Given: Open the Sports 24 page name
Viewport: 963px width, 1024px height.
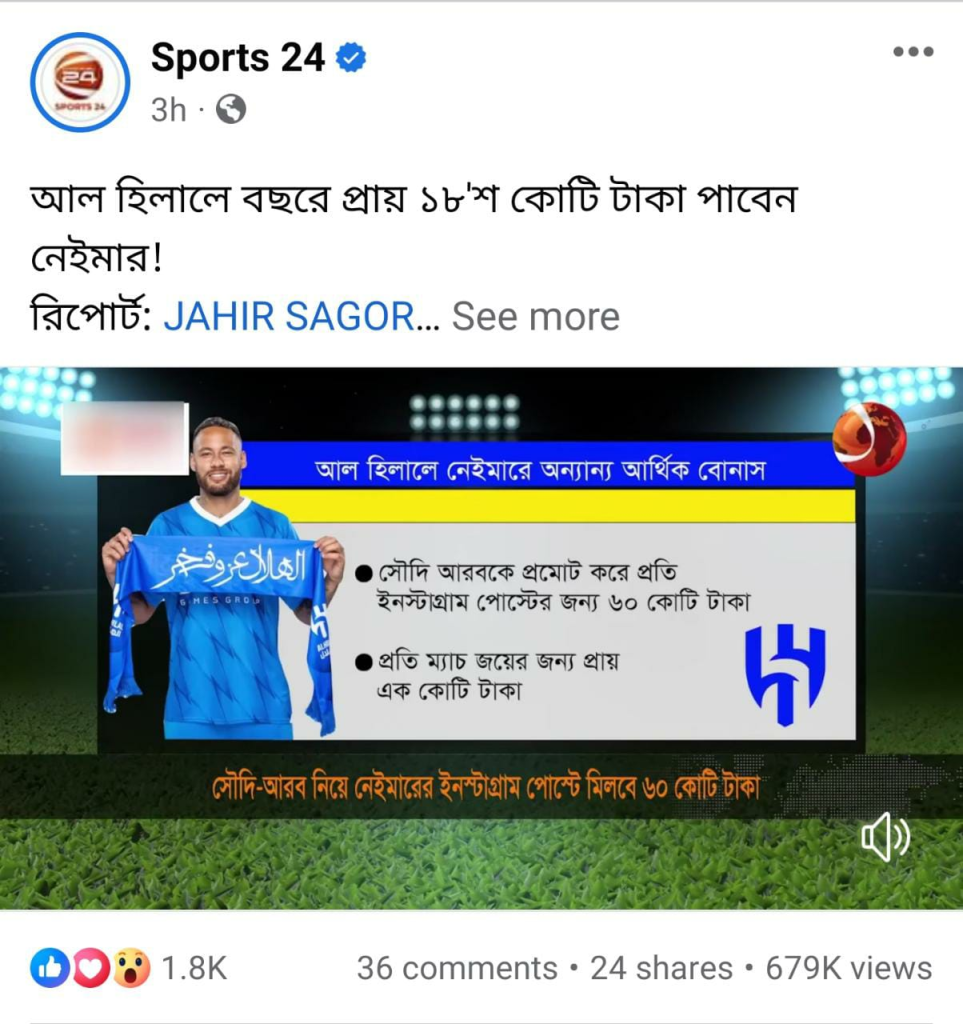Looking at the screenshot, I should tap(238, 57).
